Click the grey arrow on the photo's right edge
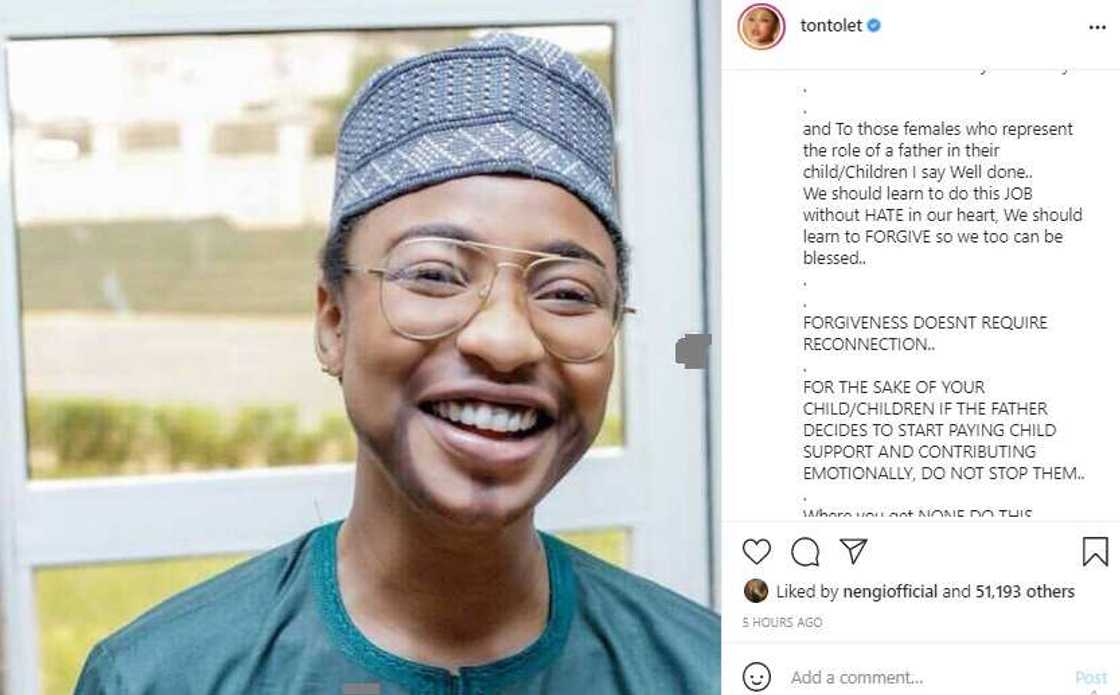Image resolution: width=1120 pixels, height=695 pixels. click(x=692, y=351)
